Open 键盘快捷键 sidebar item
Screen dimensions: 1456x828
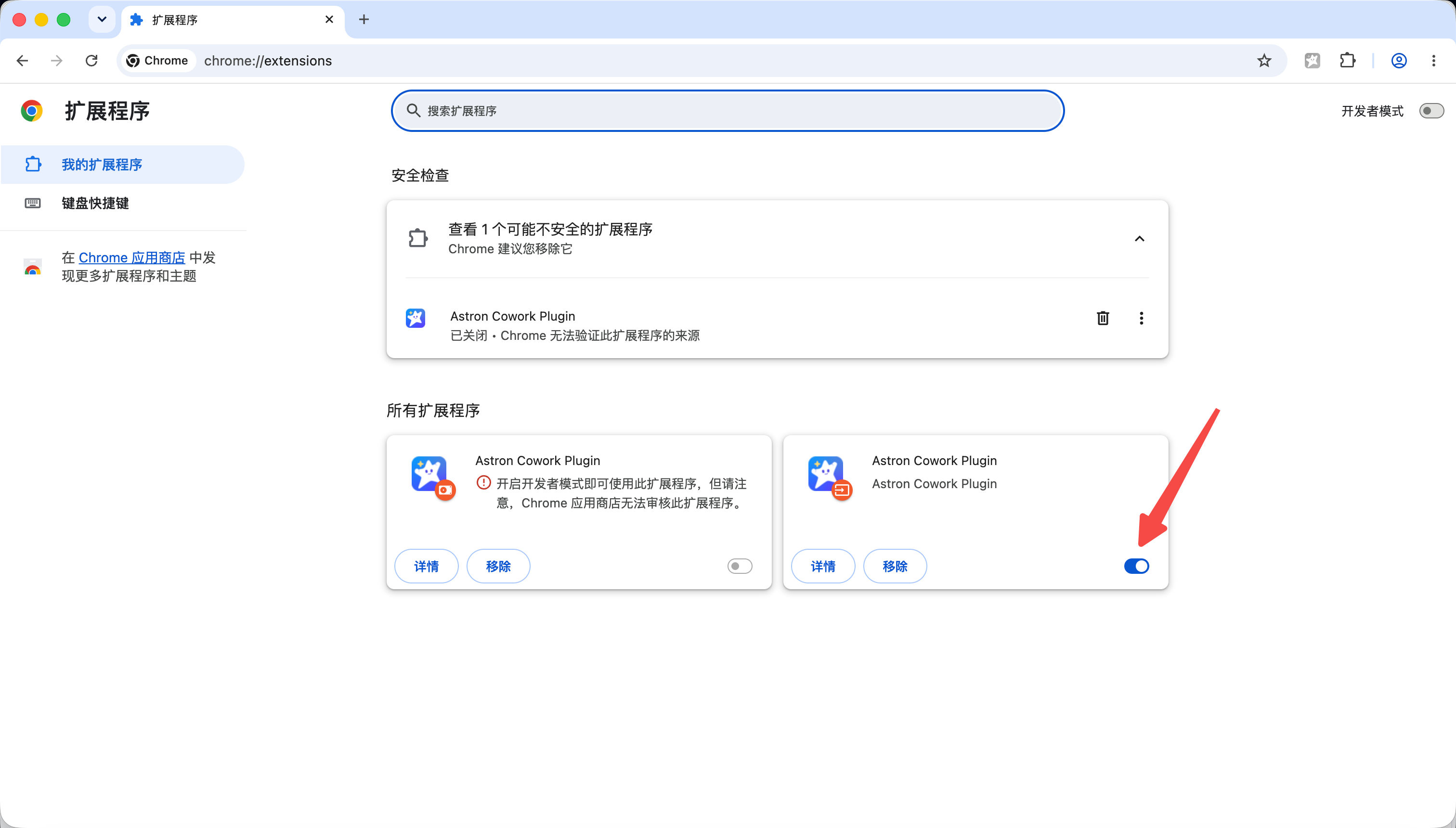[x=123, y=203]
